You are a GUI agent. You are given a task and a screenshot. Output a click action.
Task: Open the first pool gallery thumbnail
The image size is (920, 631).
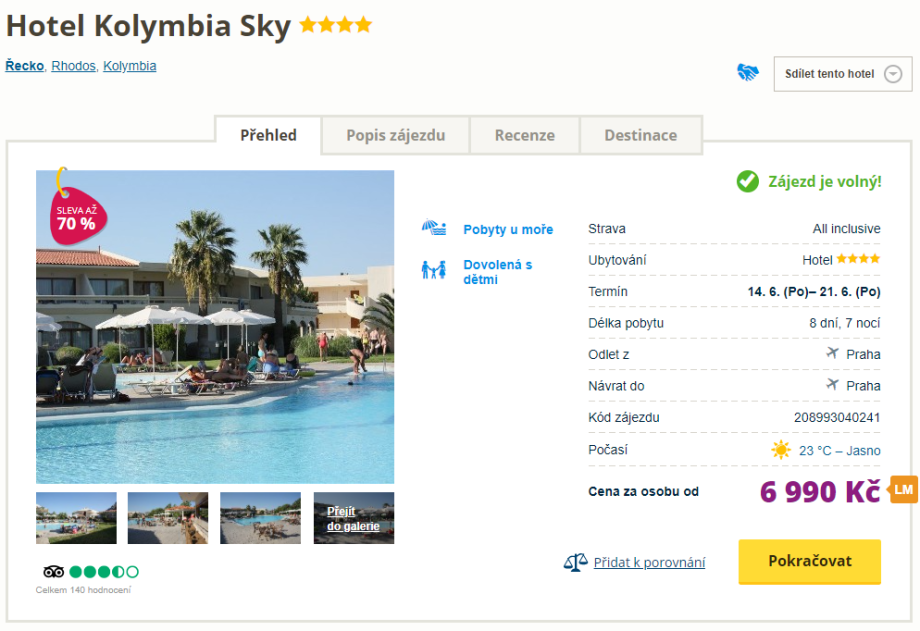pyautogui.click(x=76, y=518)
